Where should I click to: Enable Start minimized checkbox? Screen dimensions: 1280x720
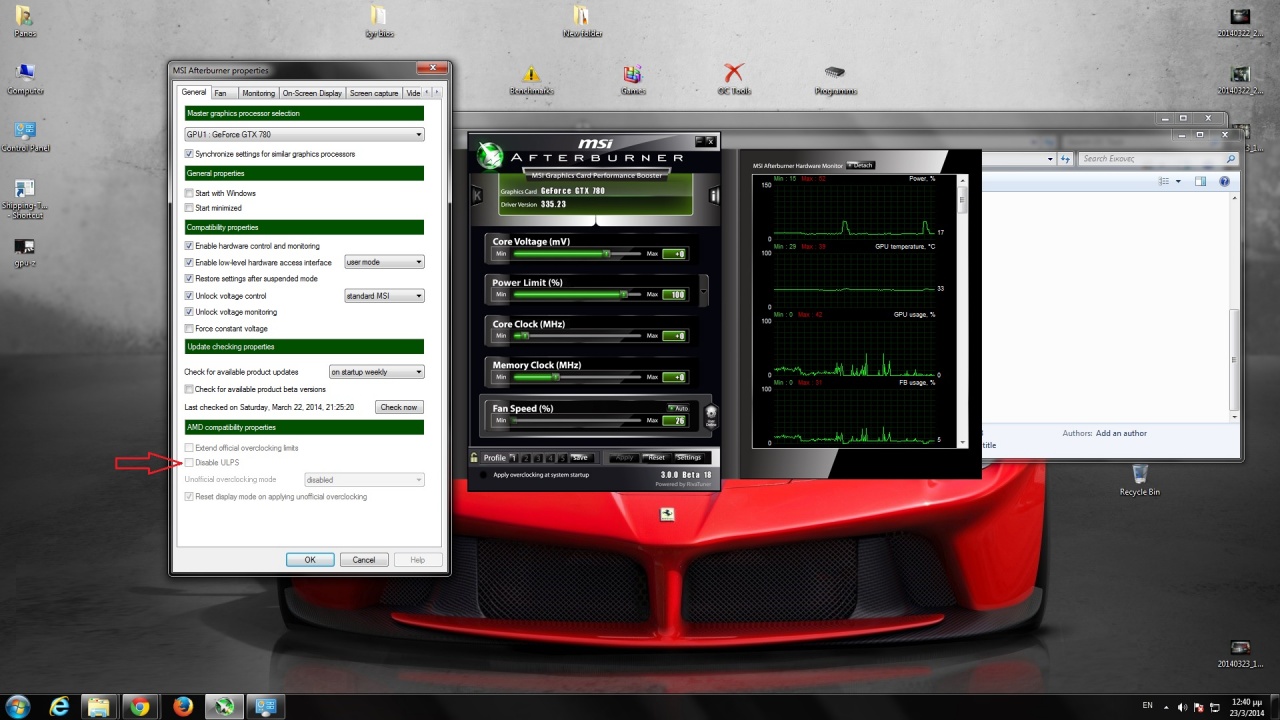pos(189,208)
